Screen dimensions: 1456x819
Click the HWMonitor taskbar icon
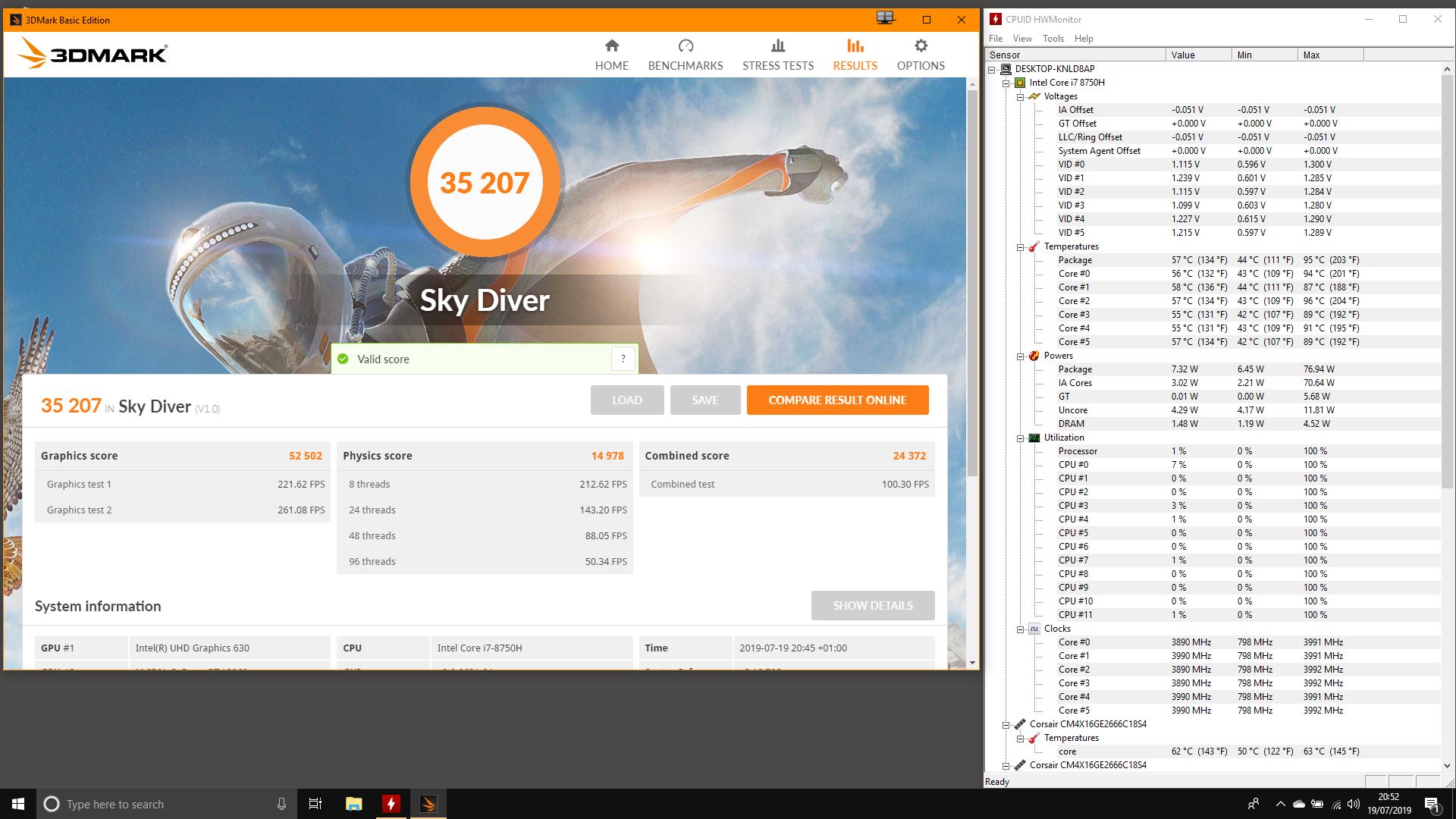tap(391, 804)
